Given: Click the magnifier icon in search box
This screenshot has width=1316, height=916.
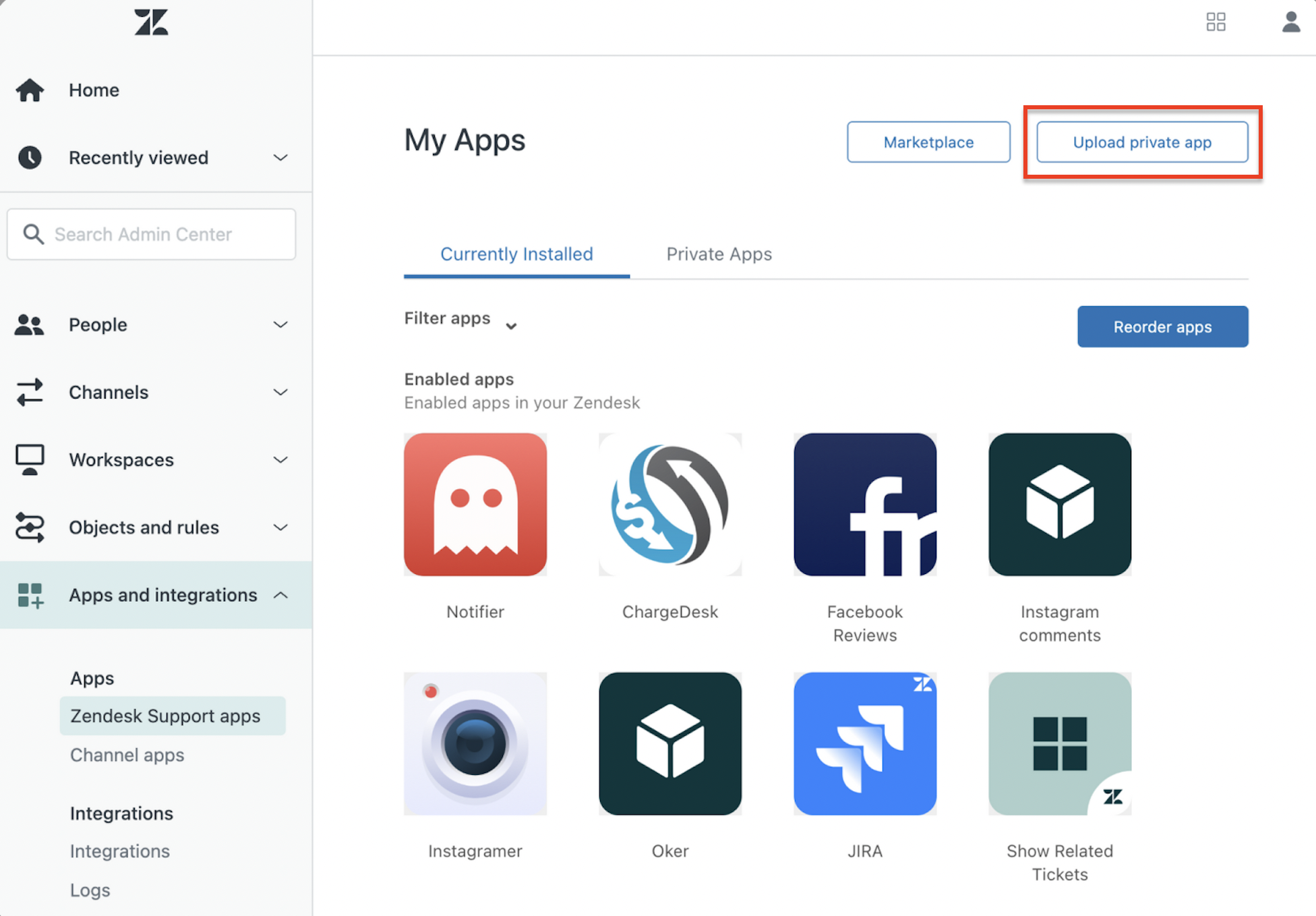Looking at the screenshot, I should tap(33, 234).
